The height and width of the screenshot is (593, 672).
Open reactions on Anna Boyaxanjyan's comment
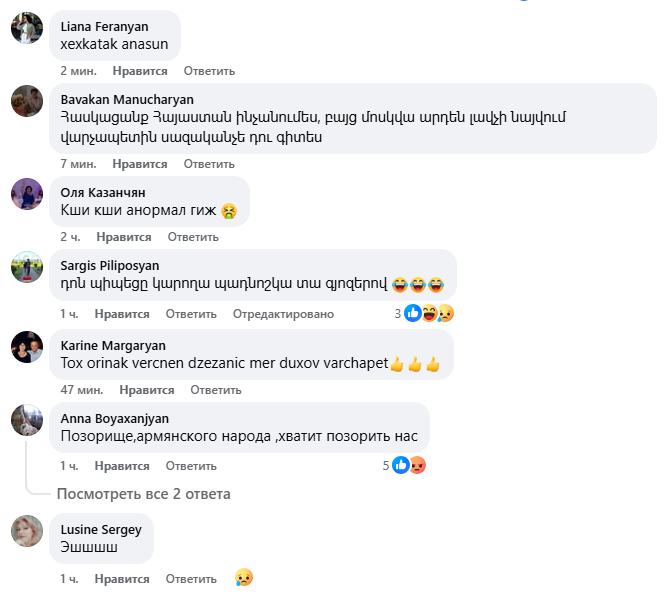tap(409, 465)
